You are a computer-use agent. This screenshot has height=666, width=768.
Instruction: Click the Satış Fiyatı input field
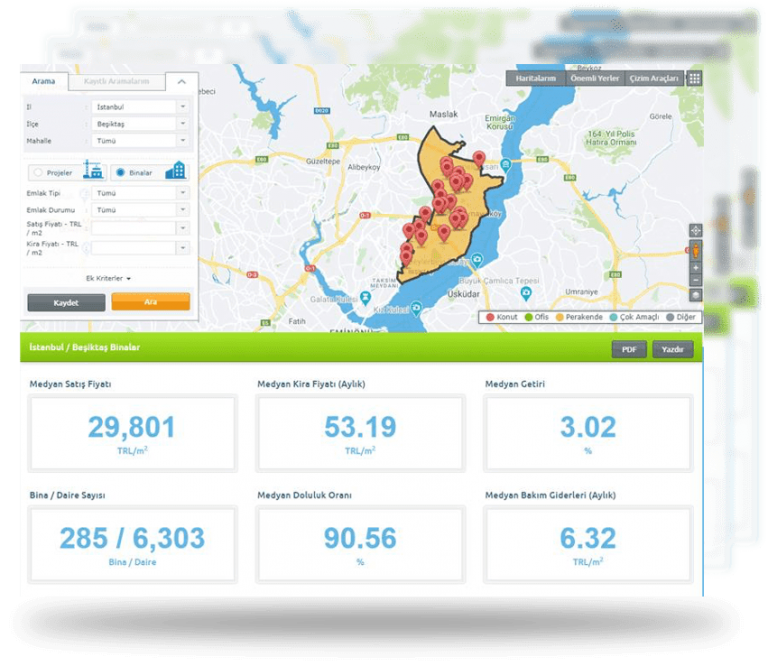pos(132,228)
